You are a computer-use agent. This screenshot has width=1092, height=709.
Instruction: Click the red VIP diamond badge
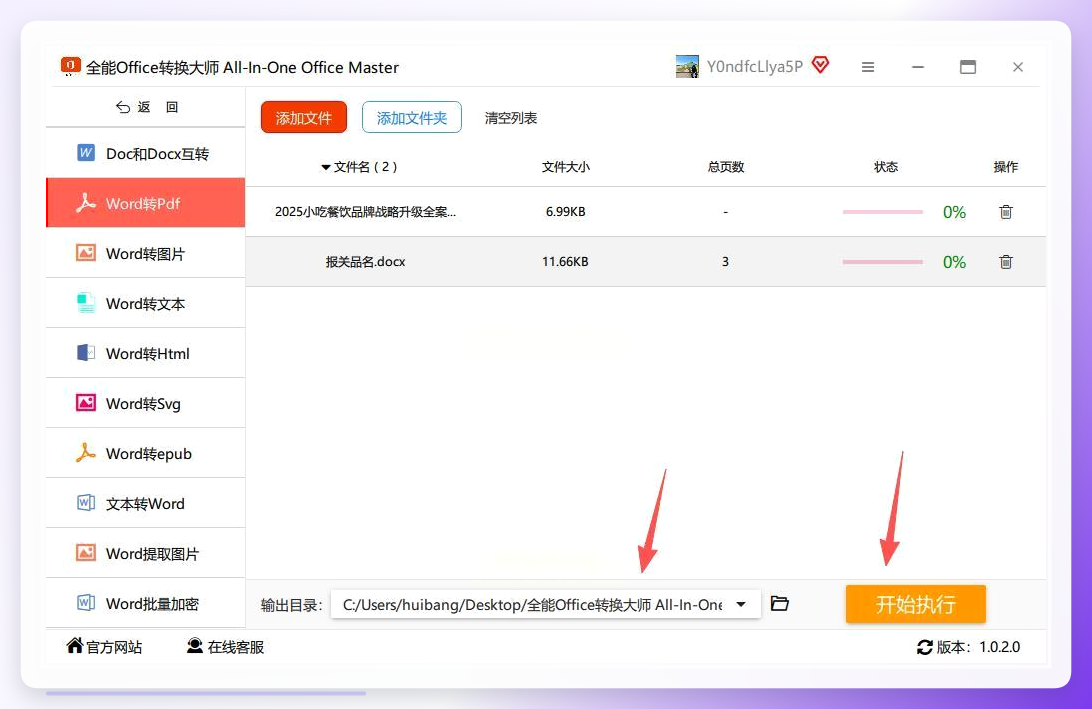coord(820,65)
